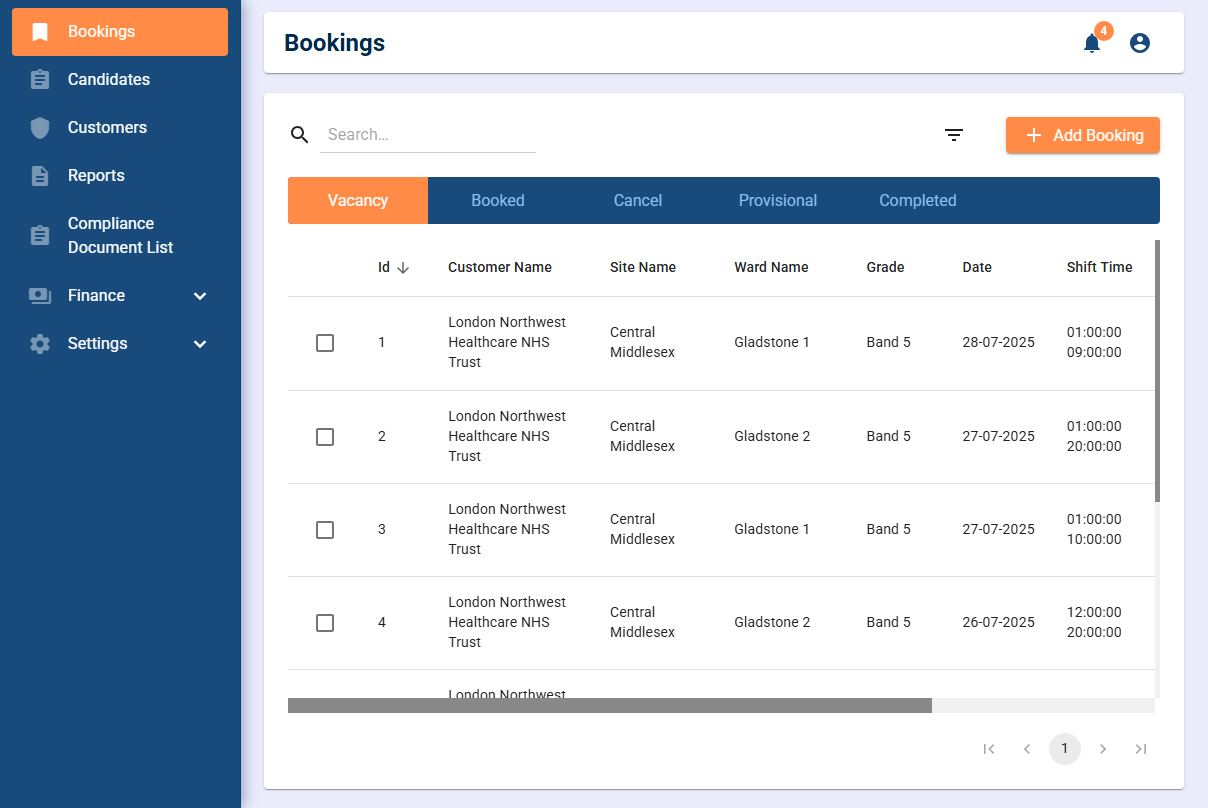Image resolution: width=1208 pixels, height=808 pixels.
Task: Click the plus icon in Add Booking
Action: click(x=1034, y=135)
